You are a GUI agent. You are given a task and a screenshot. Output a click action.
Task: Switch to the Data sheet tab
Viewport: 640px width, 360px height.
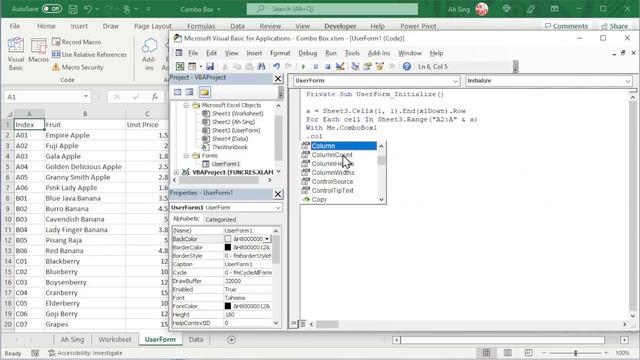point(196,340)
